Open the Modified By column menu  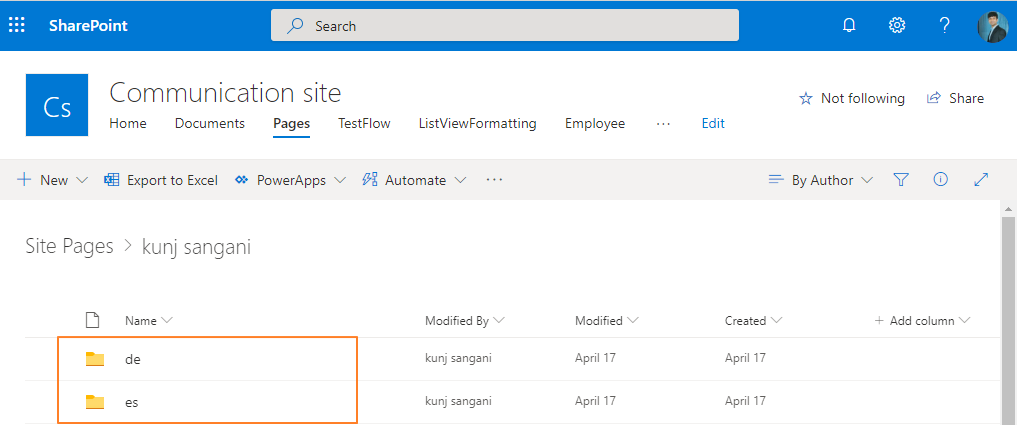coord(465,321)
